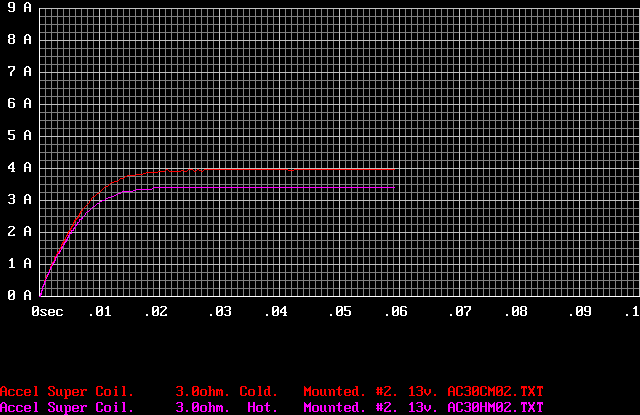Click the magenta '#2.' legend value

387,408
